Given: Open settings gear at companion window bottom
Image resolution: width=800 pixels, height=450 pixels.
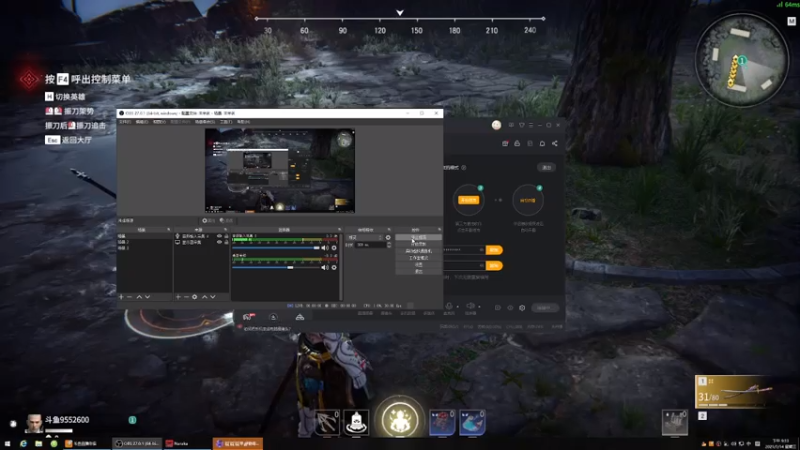Looking at the screenshot, I should pos(522,308).
